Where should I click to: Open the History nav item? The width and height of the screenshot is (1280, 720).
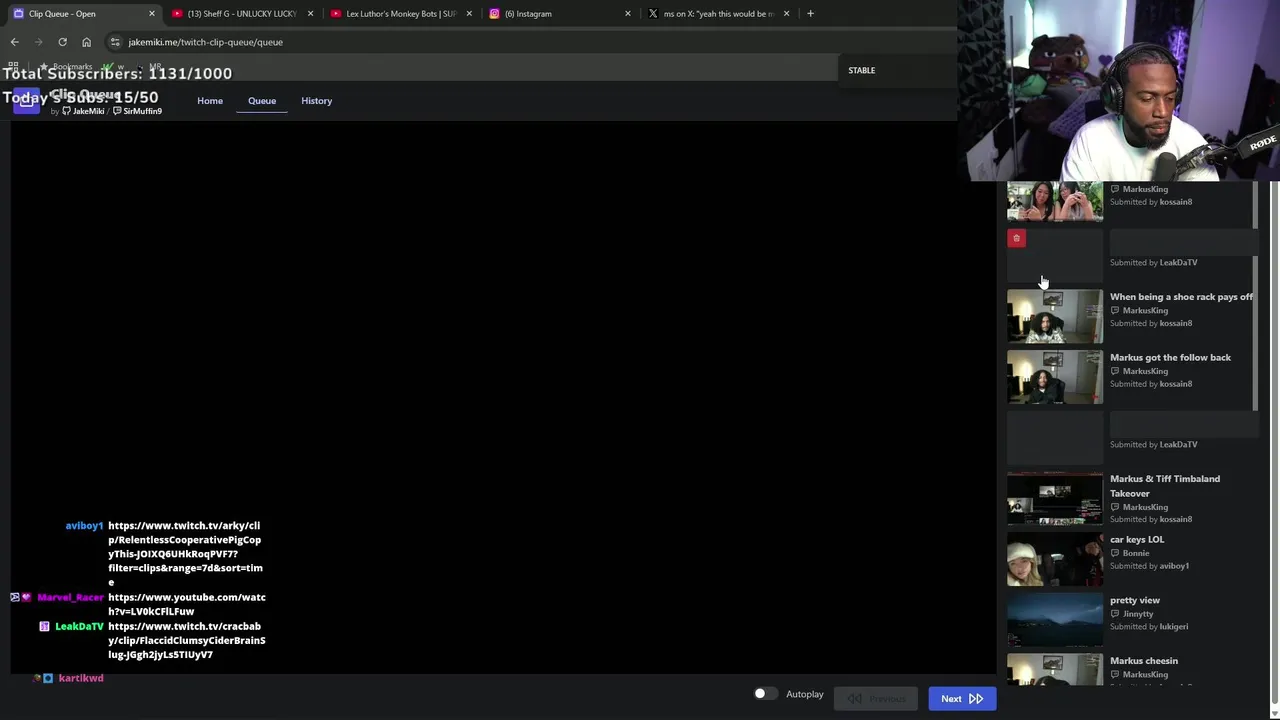pos(316,101)
